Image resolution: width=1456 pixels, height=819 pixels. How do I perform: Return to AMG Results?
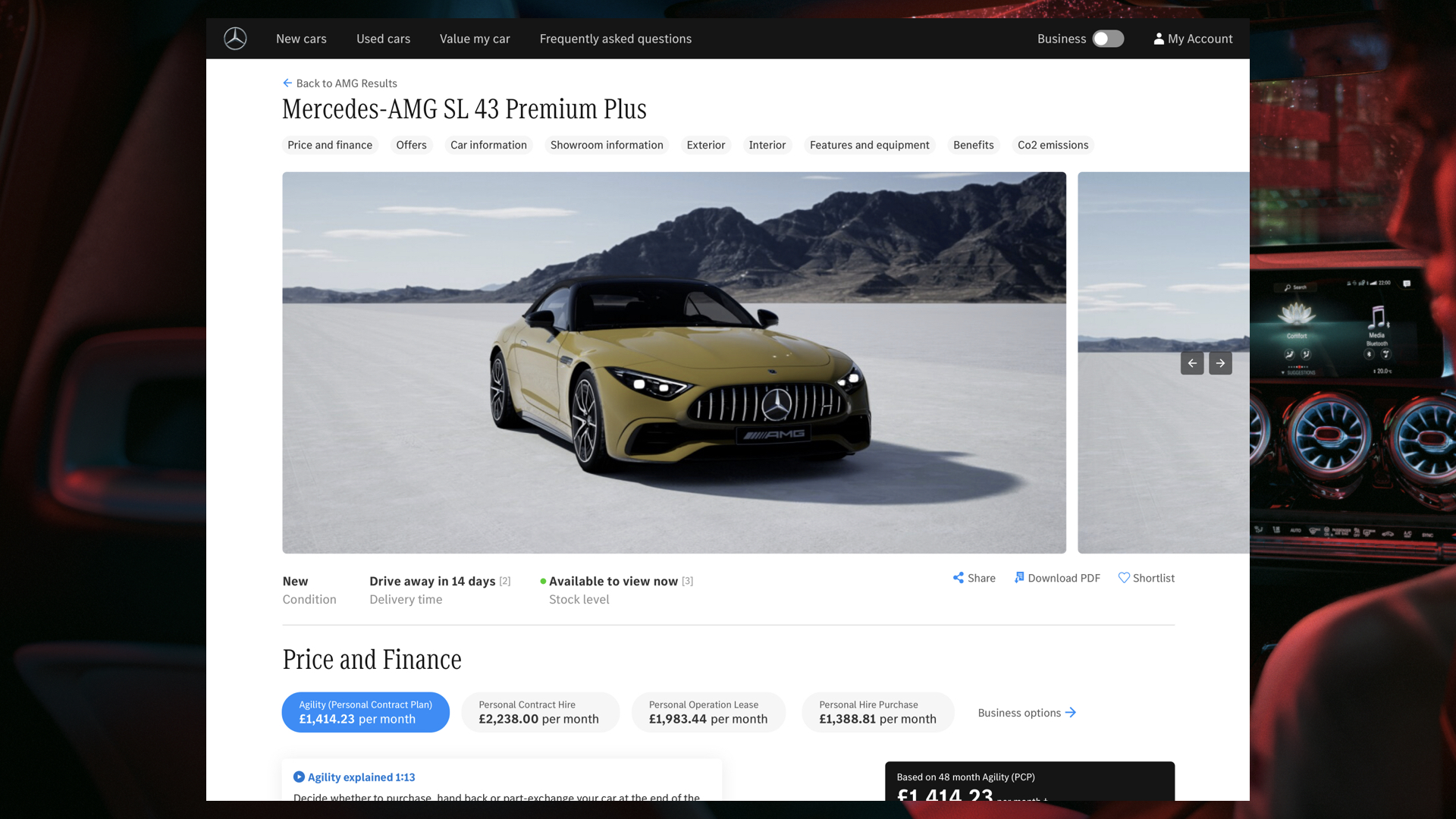346,83
